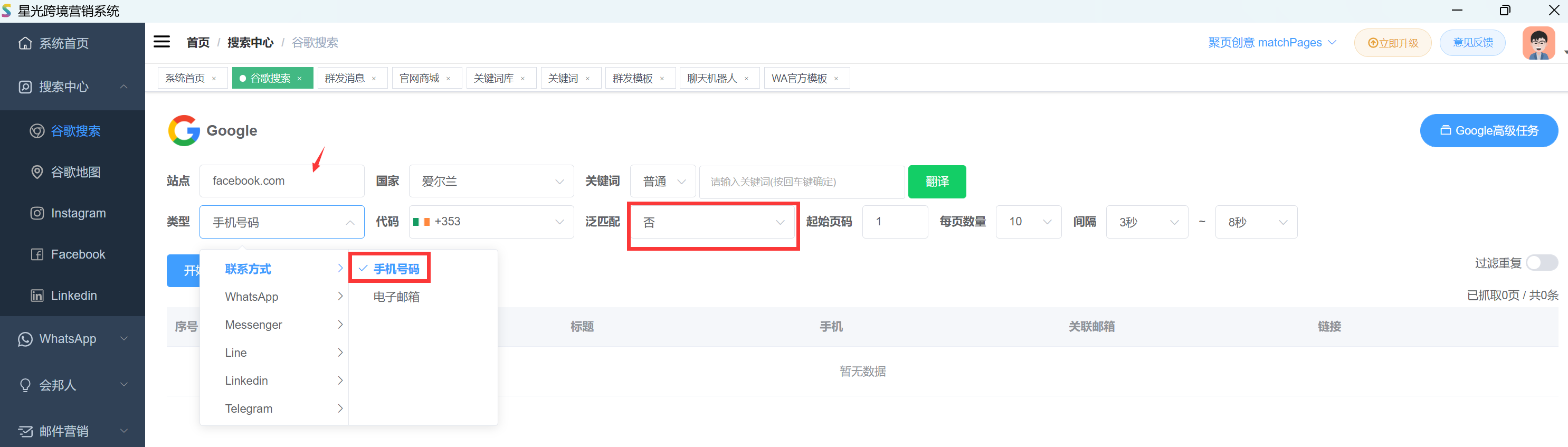Select 谷歌搜索 in the sidebar
Image resolution: width=1568 pixels, height=447 pixels.
tap(72, 131)
